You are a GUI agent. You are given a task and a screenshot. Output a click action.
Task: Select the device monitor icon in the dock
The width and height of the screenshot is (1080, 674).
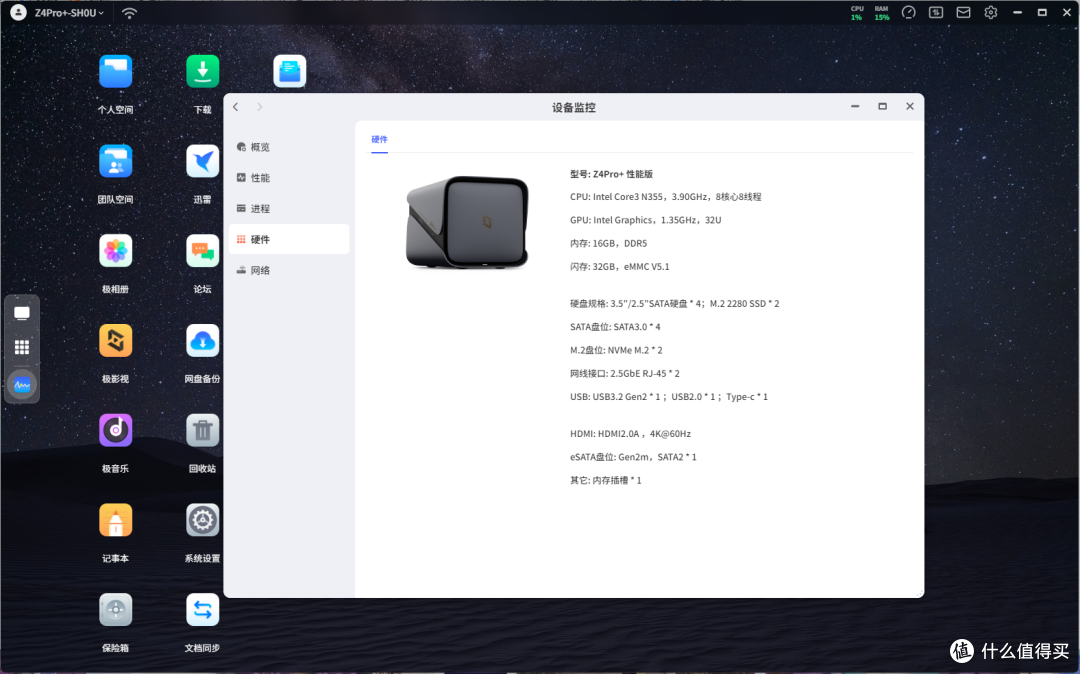tap(22, 384)
